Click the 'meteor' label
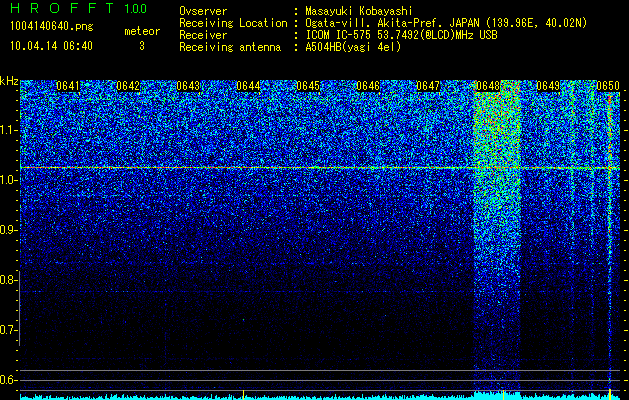The width and height of the screenshot is (629, 400). (142, 31)
